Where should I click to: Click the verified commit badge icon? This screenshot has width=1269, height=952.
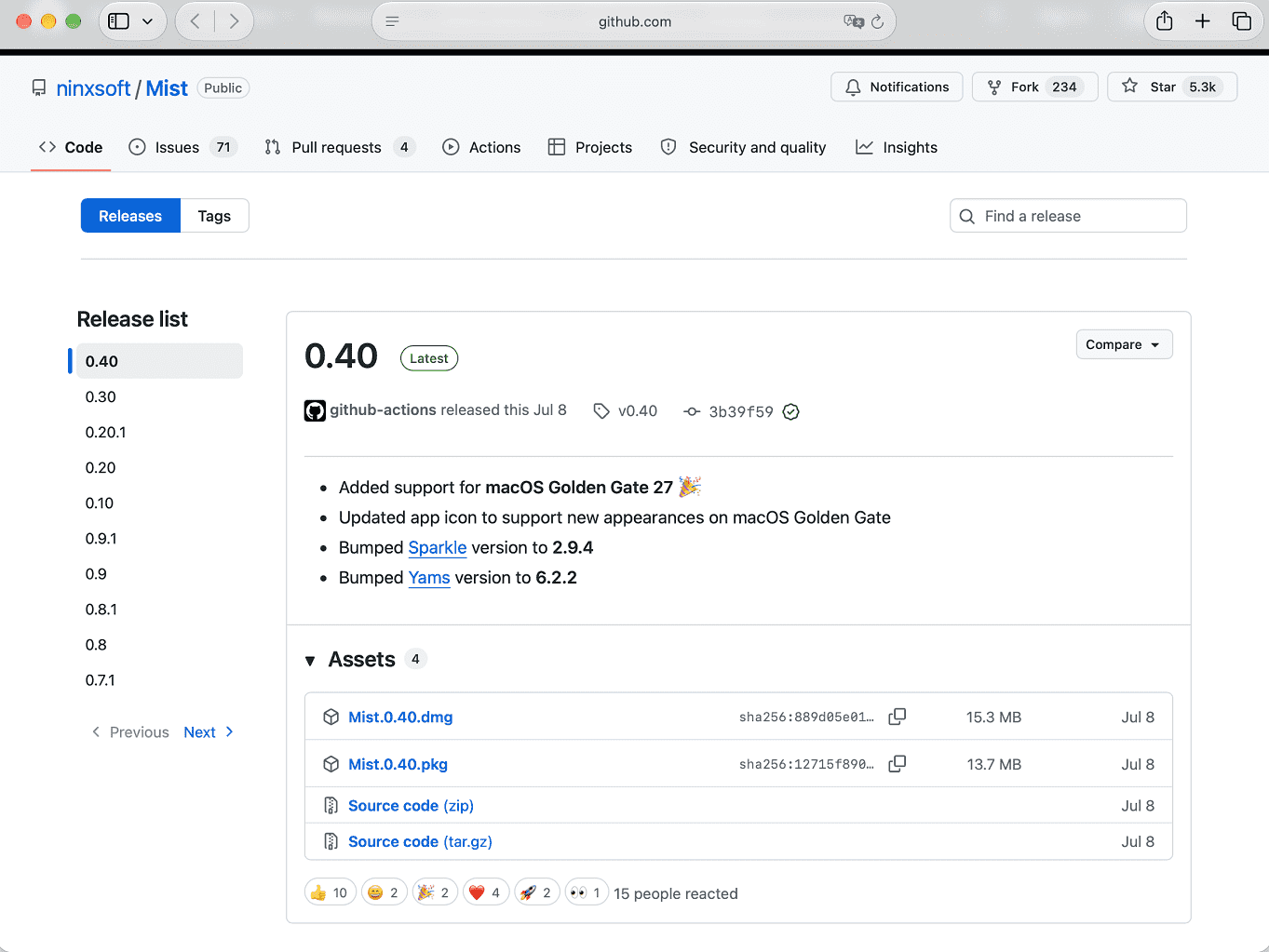[791, 411]
